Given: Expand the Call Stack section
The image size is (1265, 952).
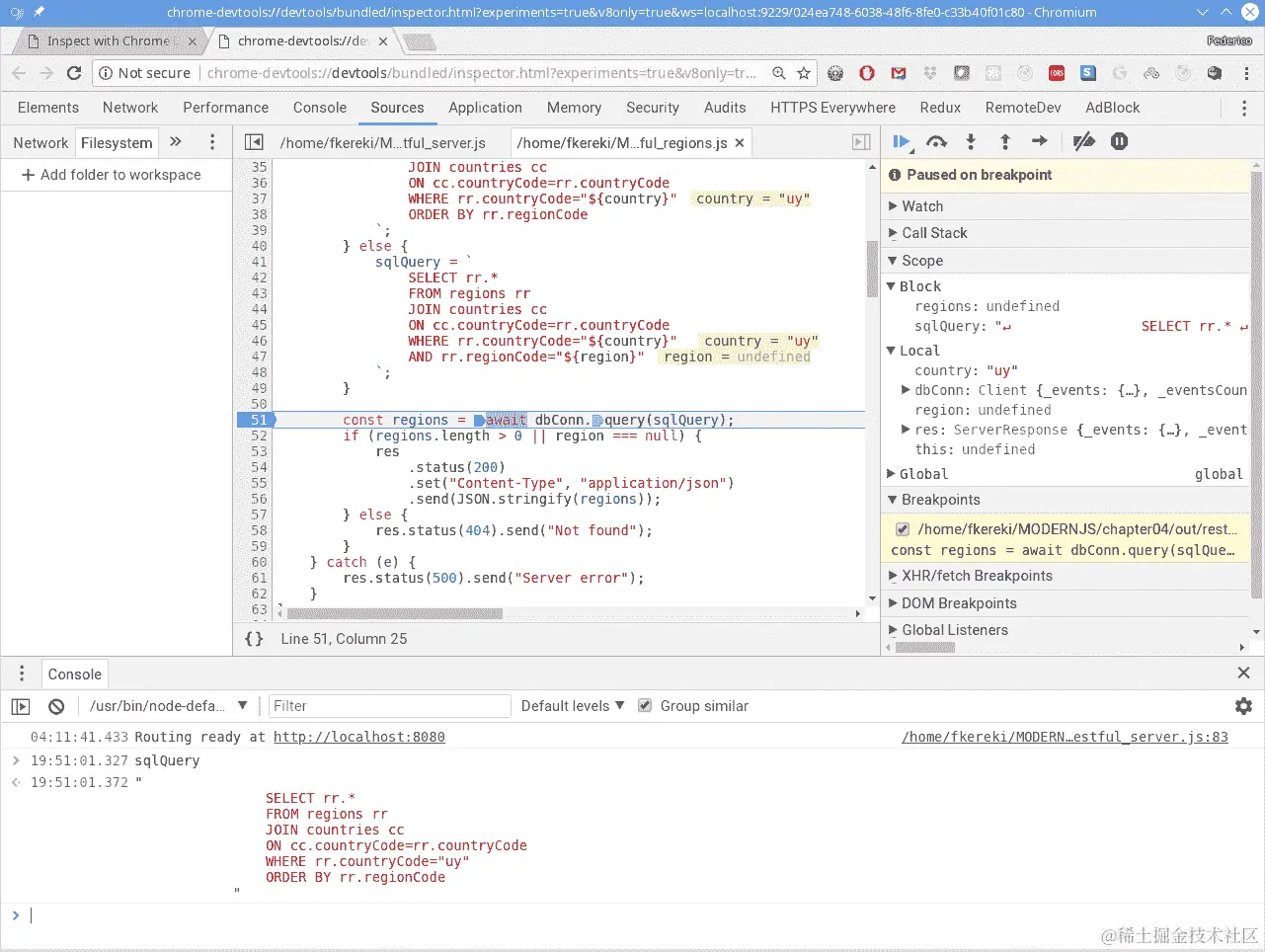Looking at the screenshot, I should [893, 233].
